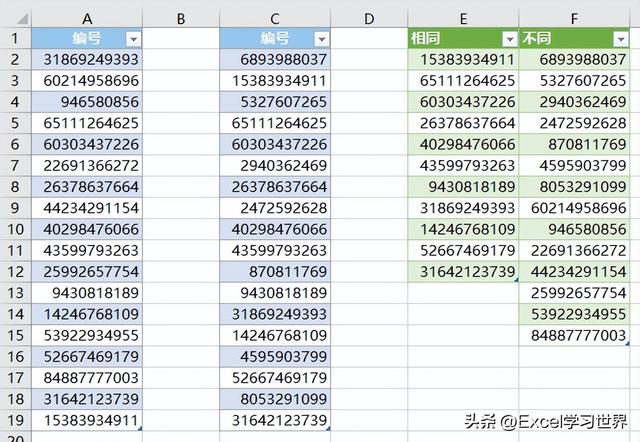Click cell F15 with 84887777003
This screenshot has height=442, width=640.
click(574, 335)
